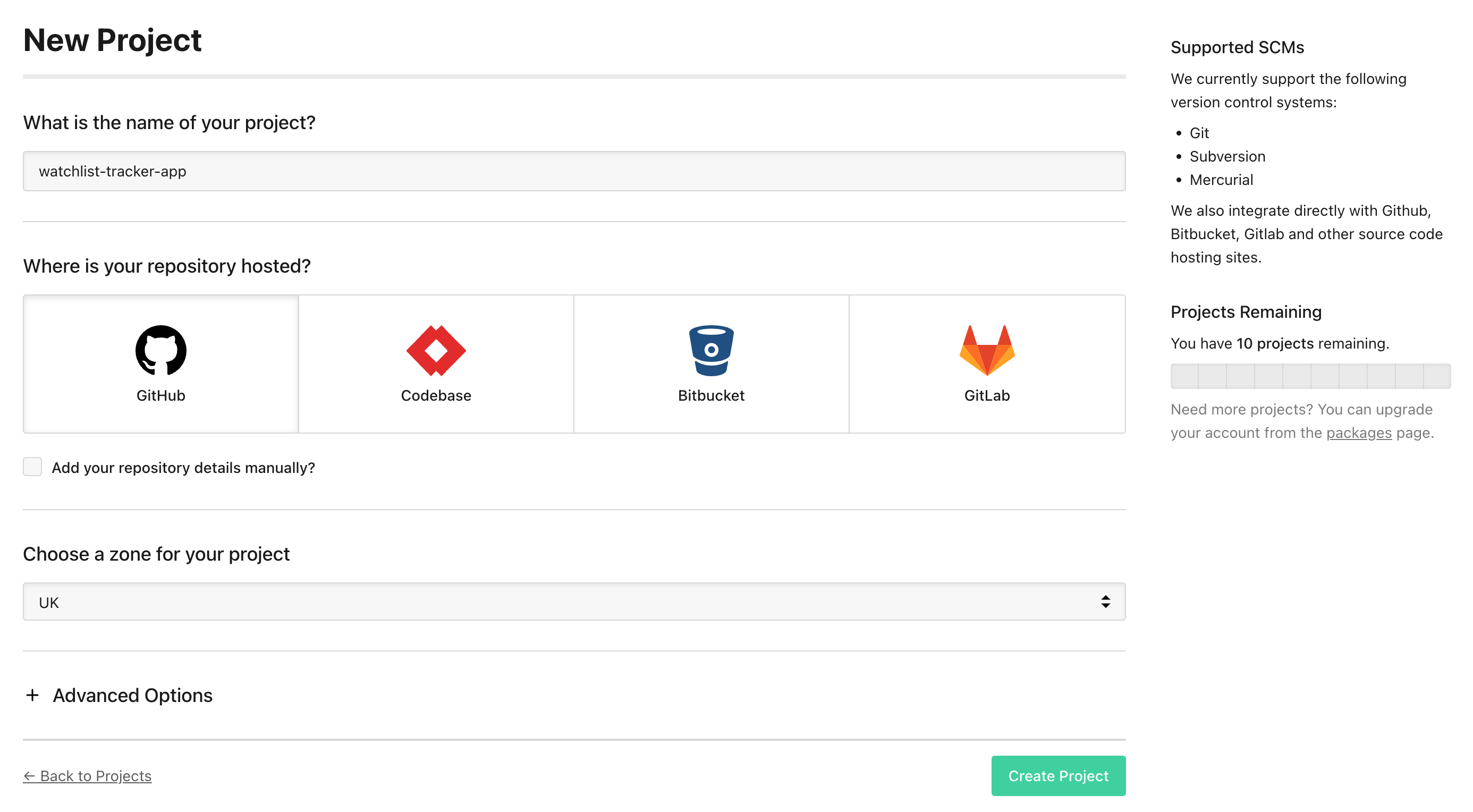The height and width of the screenshot is (812, 1473).
Task: Click the projects remaining progress bar
Action: pos(1309,376)
